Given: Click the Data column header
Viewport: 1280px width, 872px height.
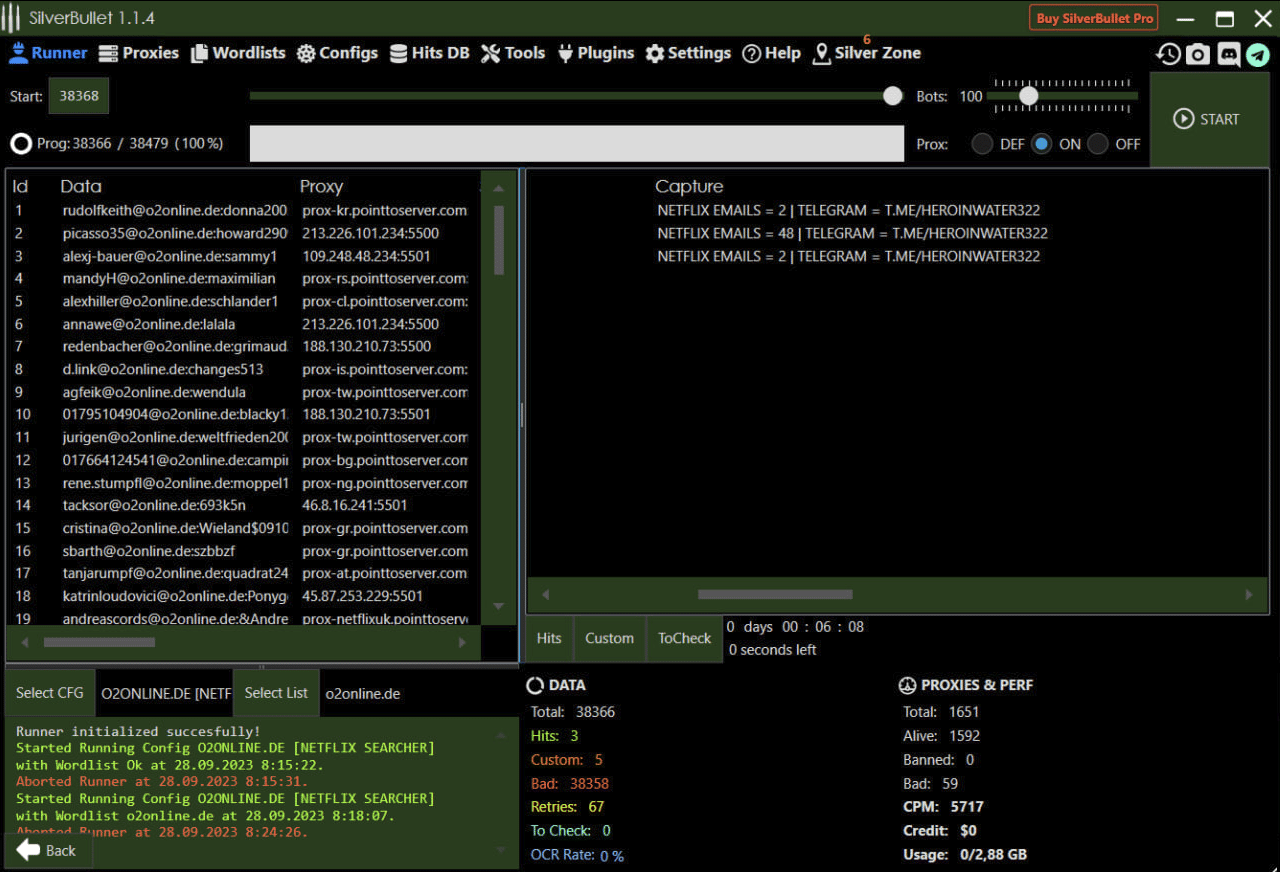Looking at the screenshot, I should point(81,186).
